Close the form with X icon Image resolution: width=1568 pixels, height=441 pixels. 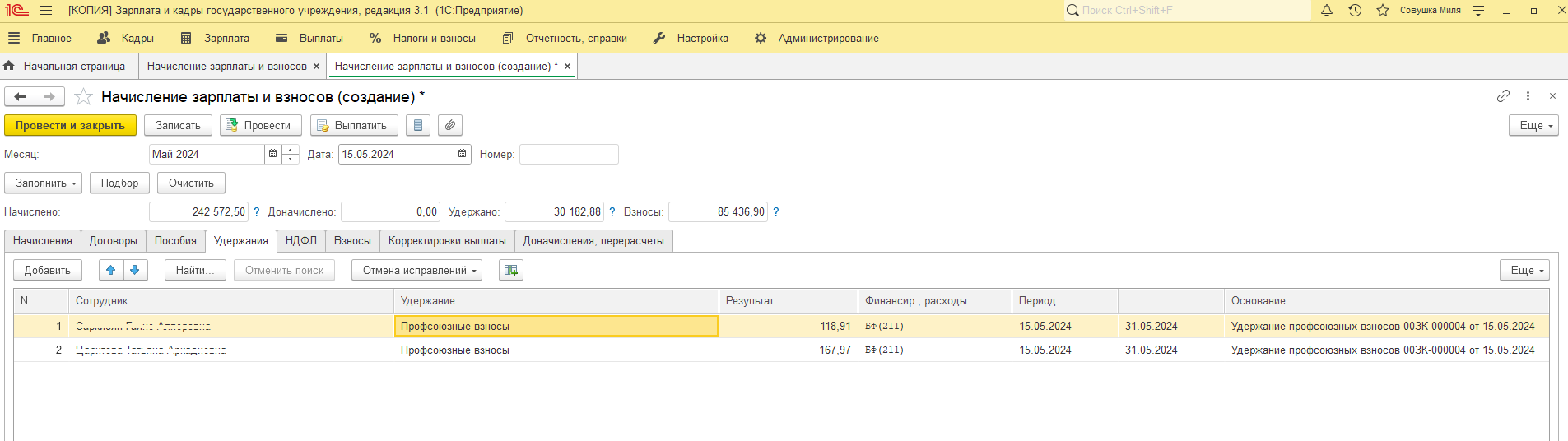(x=1552, y=96)
